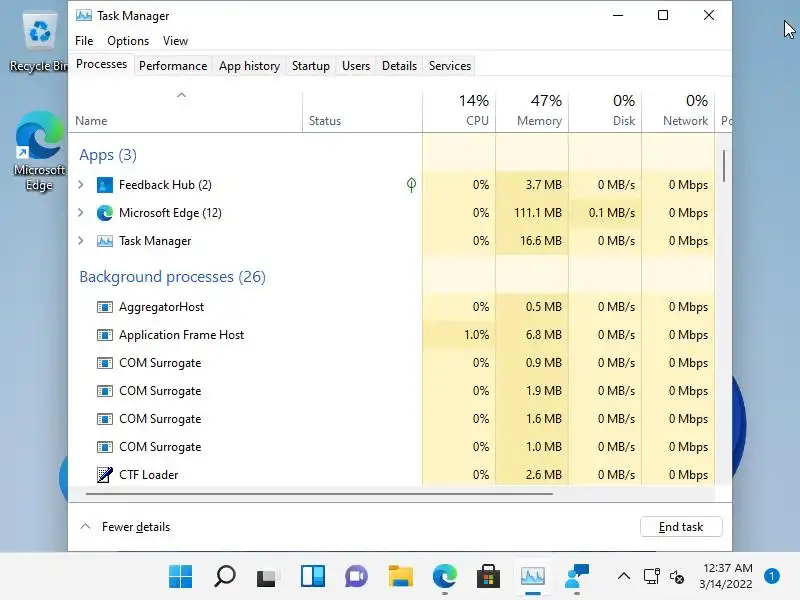
Task: Expand the Feedback Hub (2) process group
Action: coord(81,185)
